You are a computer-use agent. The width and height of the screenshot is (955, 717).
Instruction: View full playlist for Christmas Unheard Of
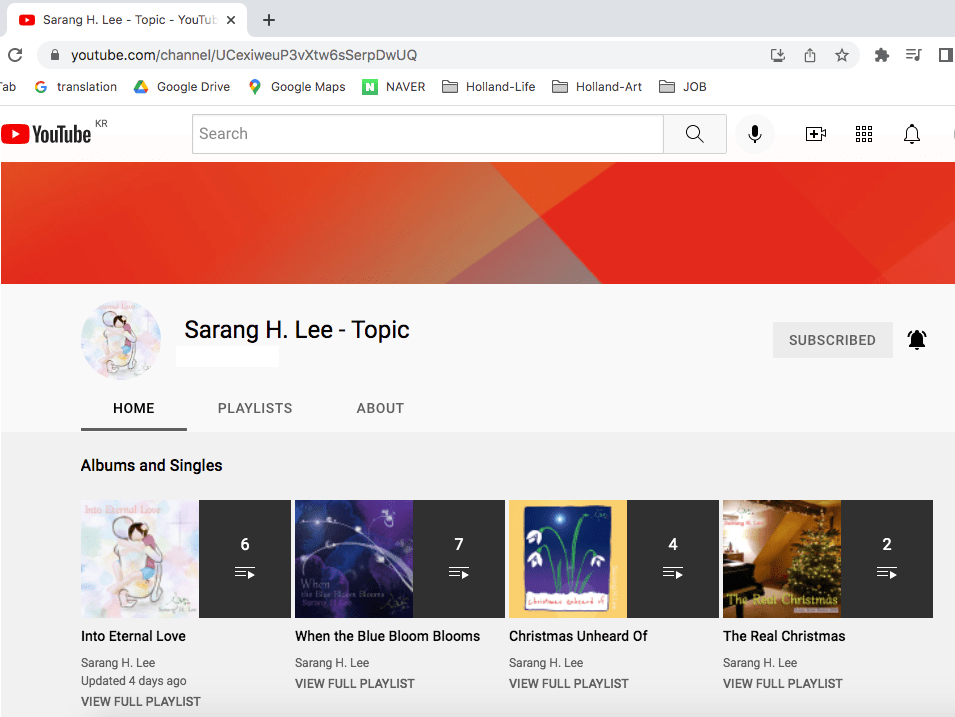pos(568,684)
